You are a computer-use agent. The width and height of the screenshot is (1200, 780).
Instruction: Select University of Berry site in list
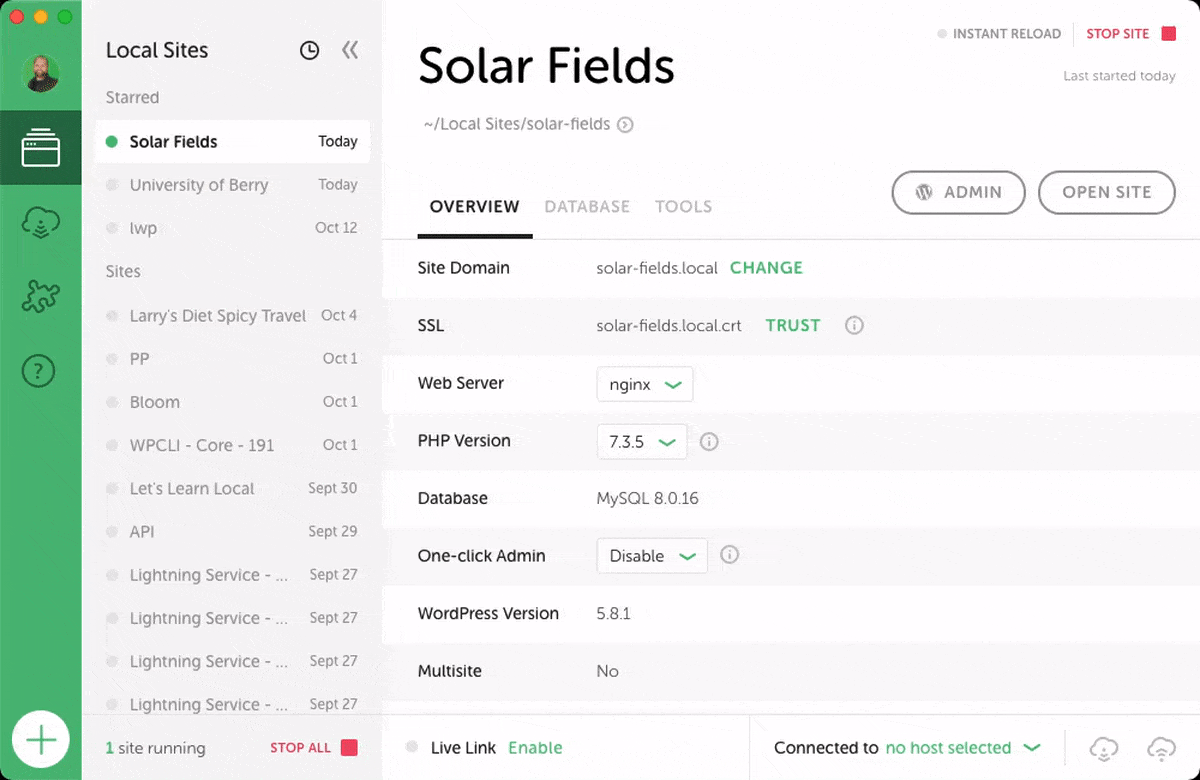pos(199,185)
